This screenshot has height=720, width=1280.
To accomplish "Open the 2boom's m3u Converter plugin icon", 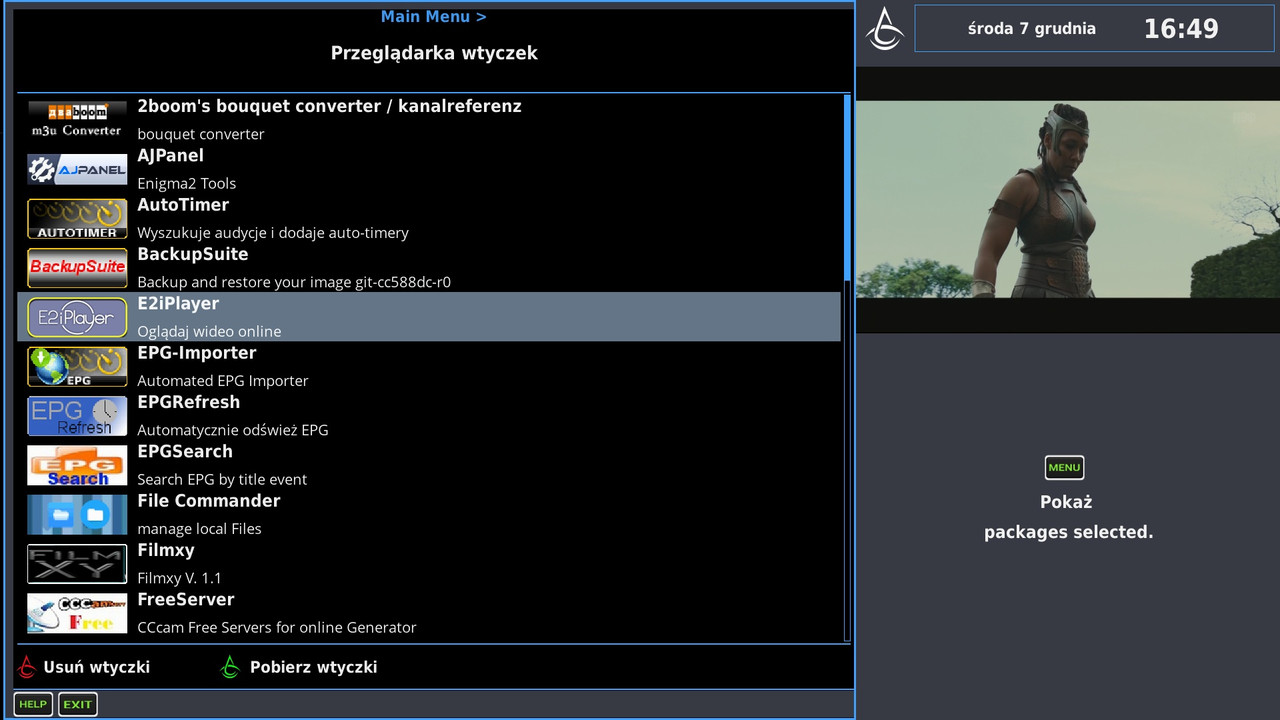I will tap(77, 120).
